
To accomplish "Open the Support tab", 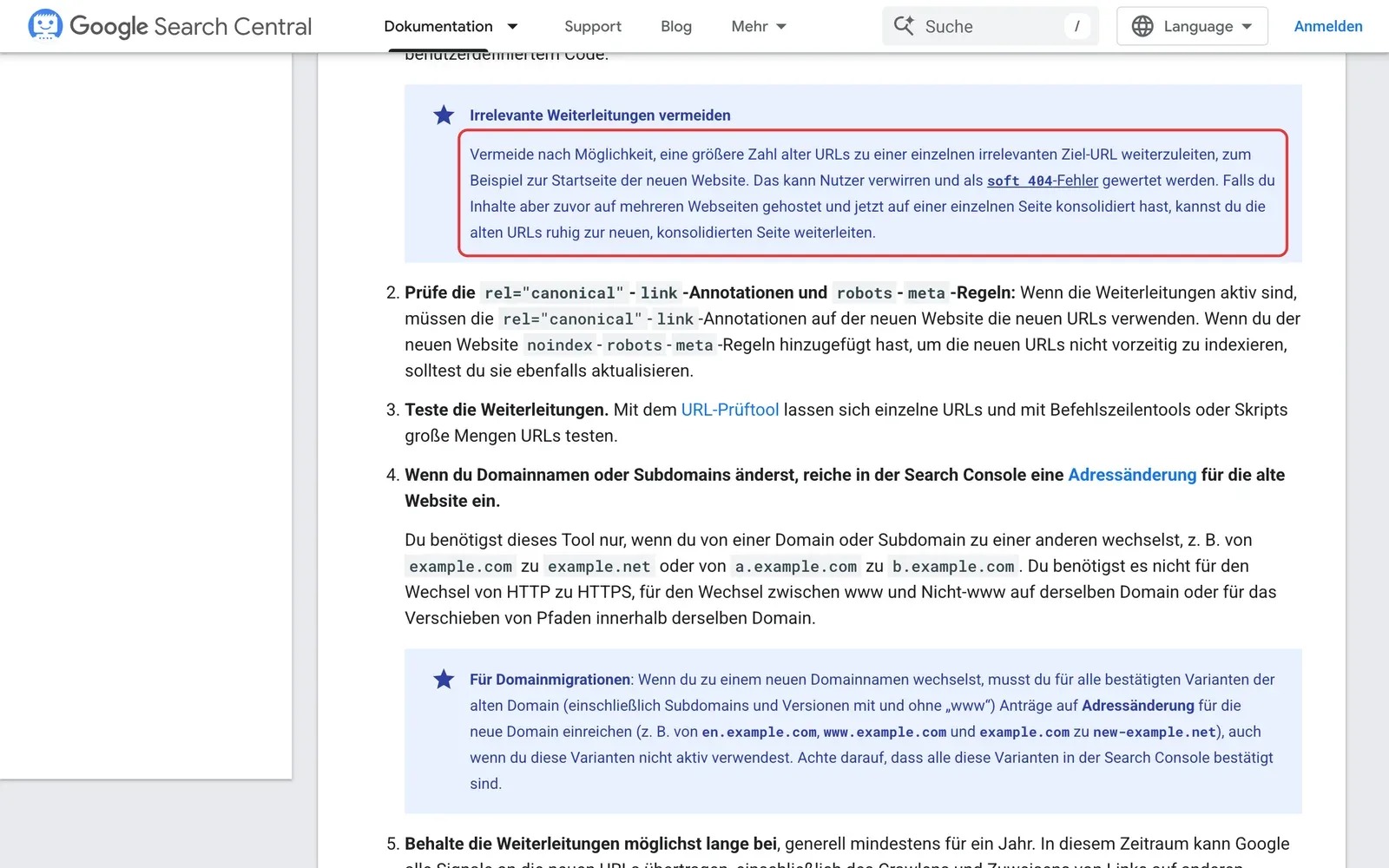I will [593, 27].
